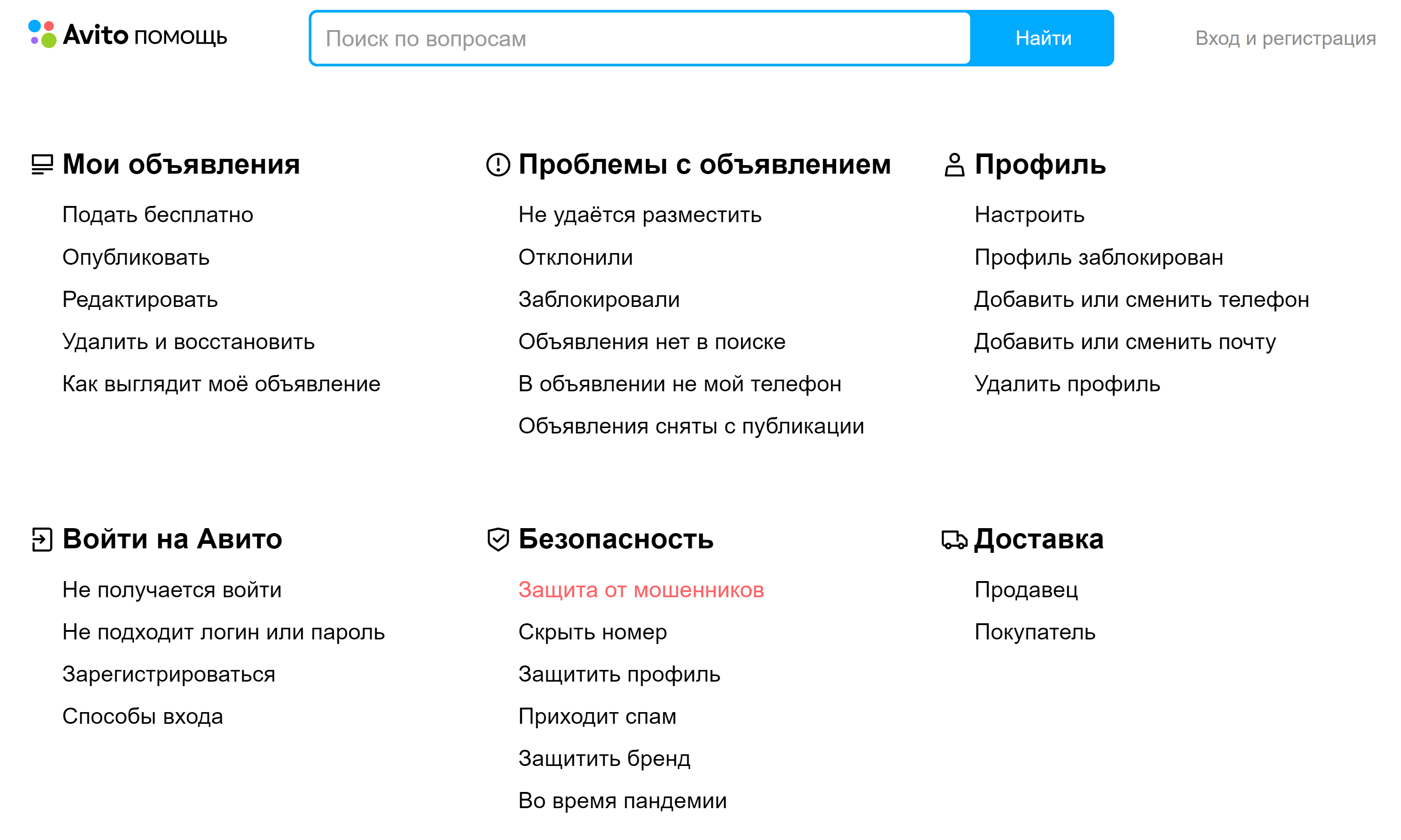Open Удалить профиль help topic
Image resolution: width=1401 pixels, height=840 pixels.
(1067, 384)
